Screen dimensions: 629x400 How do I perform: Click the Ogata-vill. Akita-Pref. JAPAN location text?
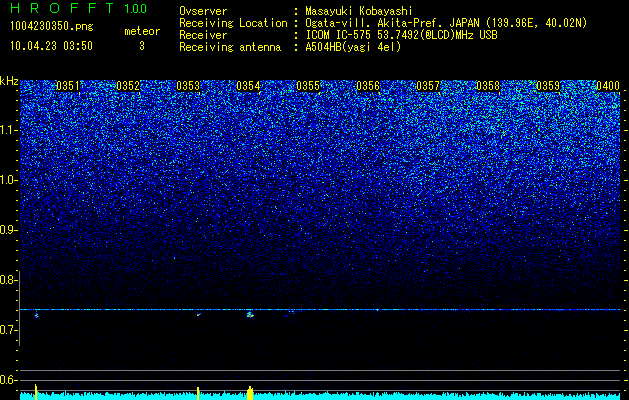click(446, 23)
